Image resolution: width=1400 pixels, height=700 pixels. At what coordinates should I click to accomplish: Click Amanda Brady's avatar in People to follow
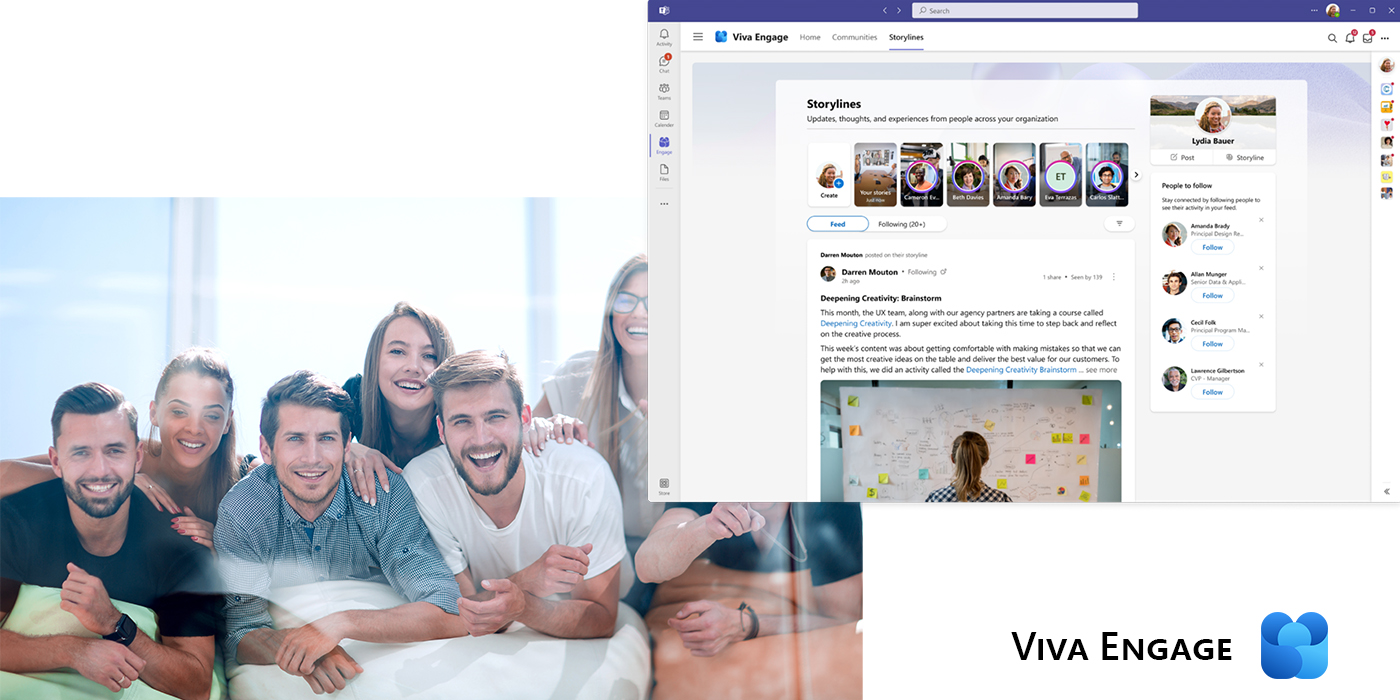point(1175,235)
